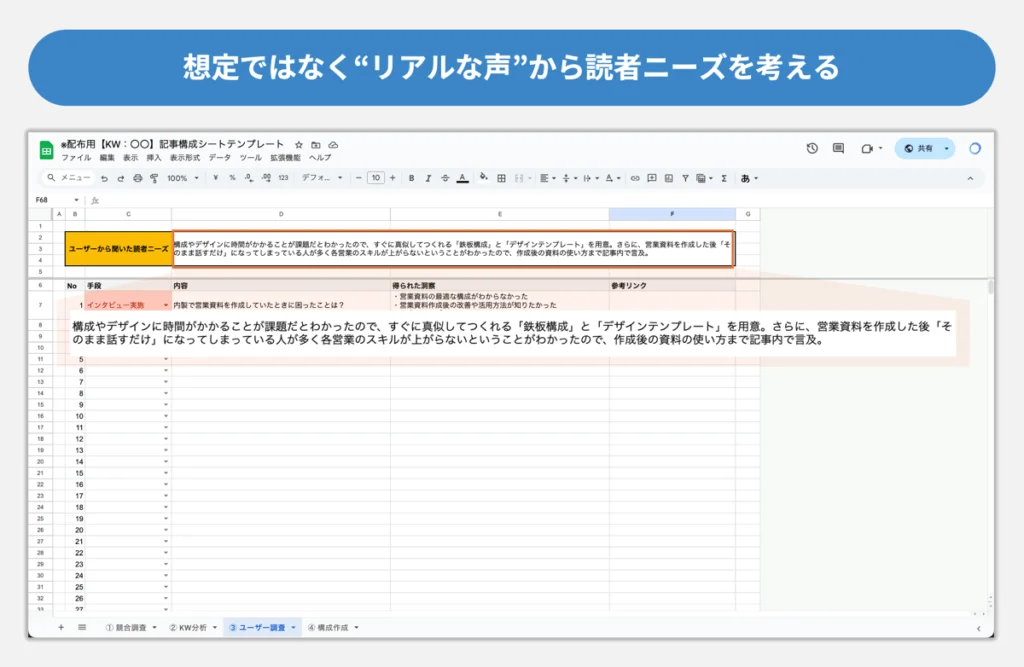Click the functions sigma icon
Screen dimensions: 1024x667
click(724, 178)
